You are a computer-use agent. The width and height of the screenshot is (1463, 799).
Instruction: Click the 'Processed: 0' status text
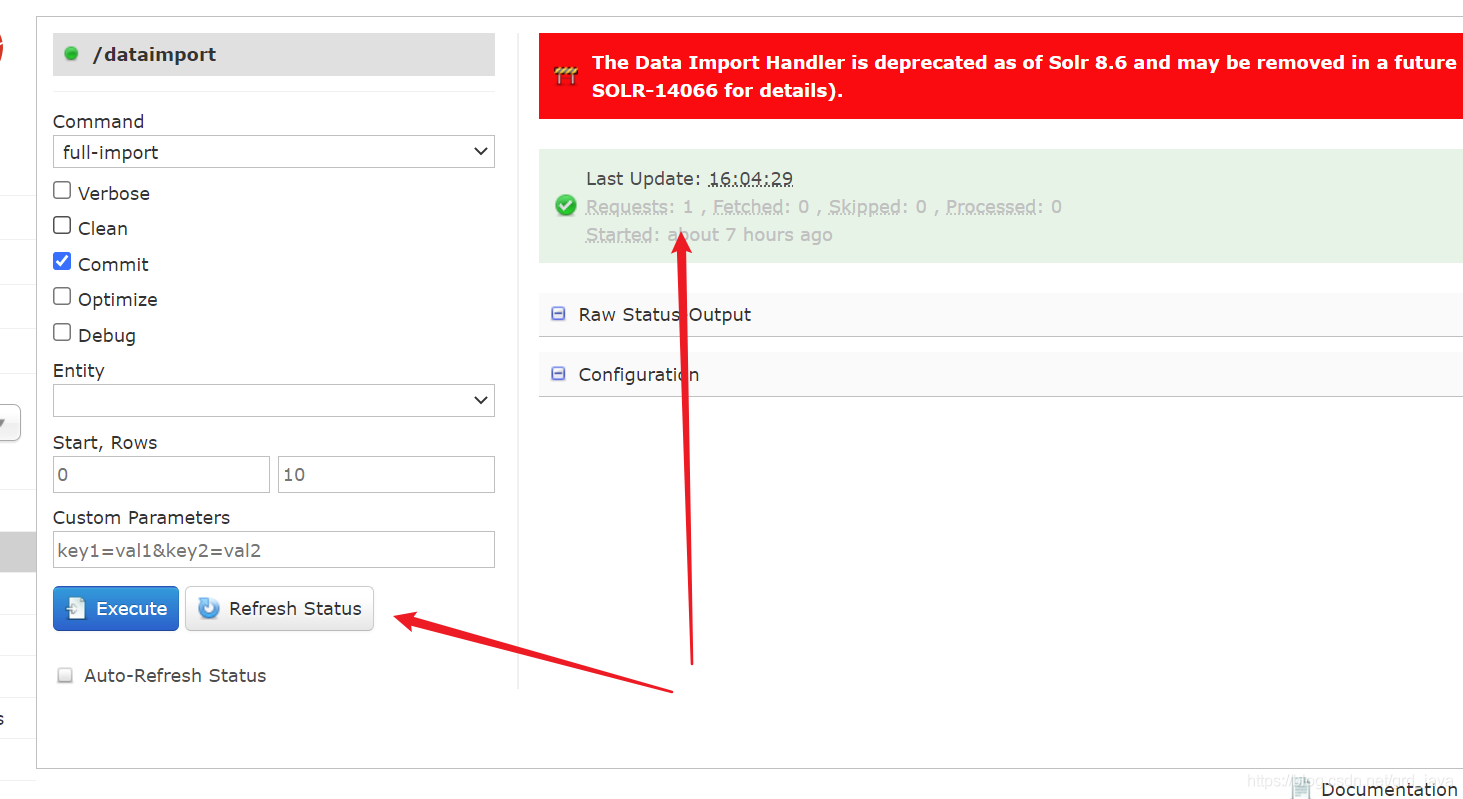[1004, 207]
